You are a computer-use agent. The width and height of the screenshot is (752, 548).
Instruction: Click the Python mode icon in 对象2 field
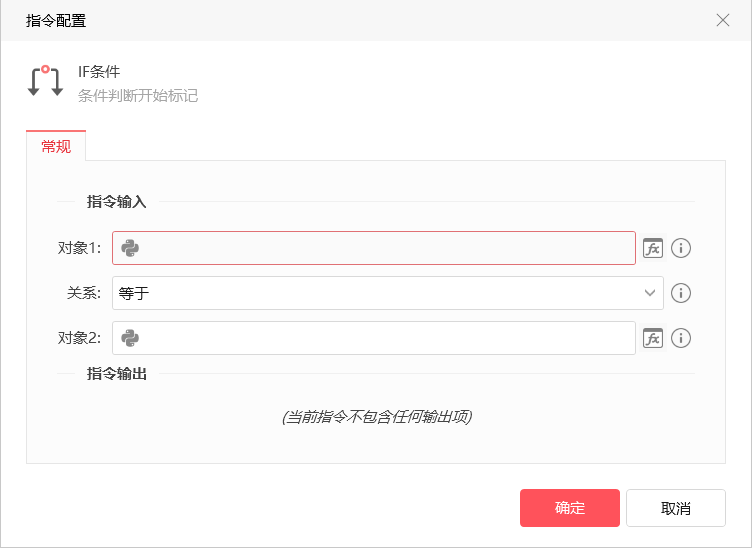coord(130,338)
